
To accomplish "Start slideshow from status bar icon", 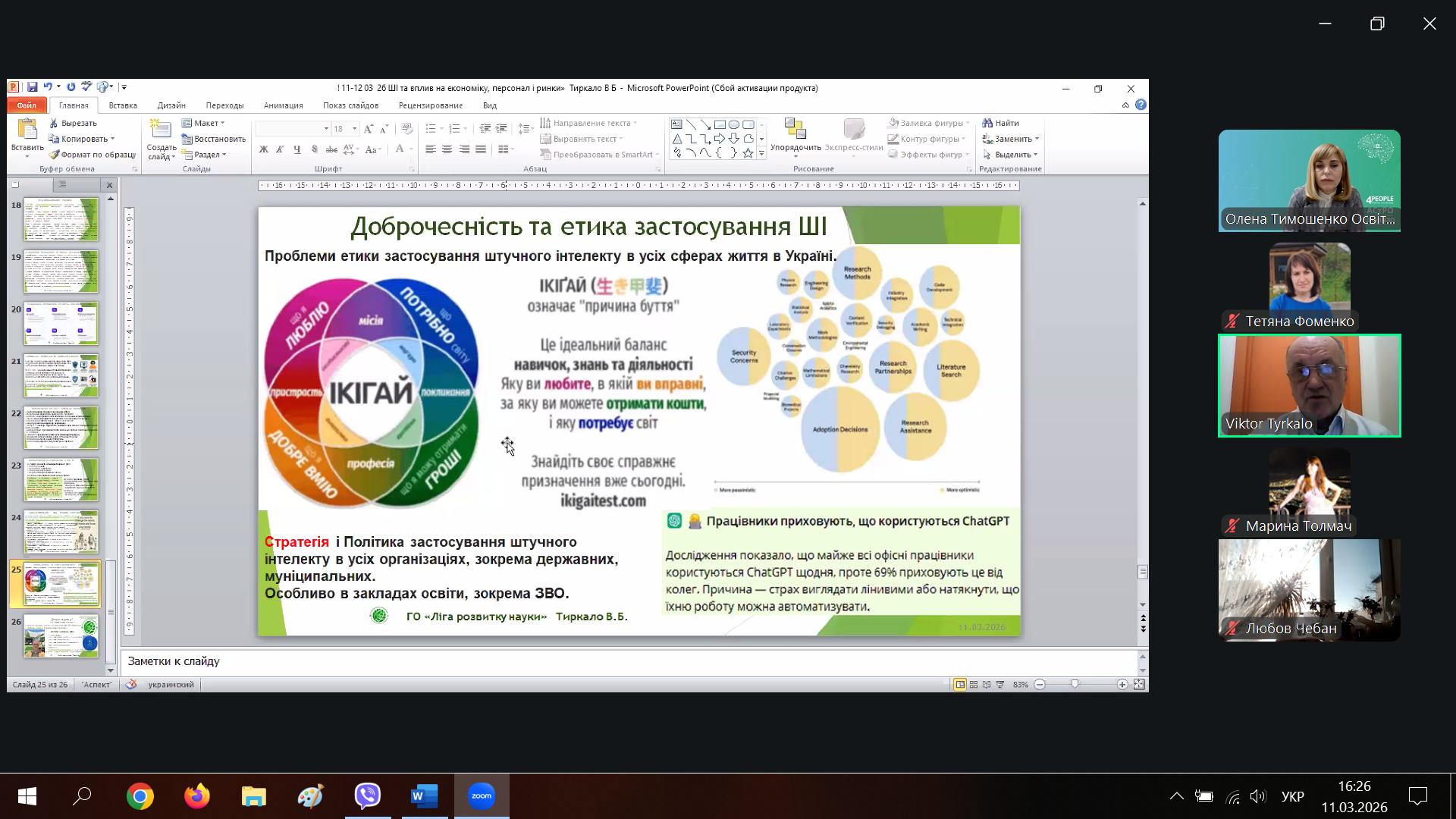I will 1000,685.
